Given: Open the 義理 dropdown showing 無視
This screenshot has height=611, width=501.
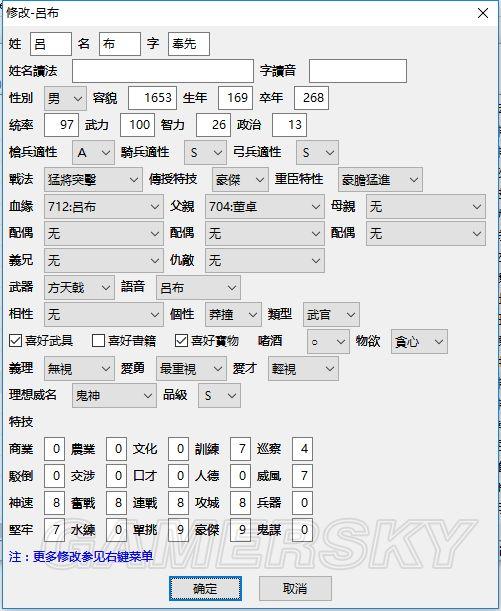Looking at the screenshot, I should click(79, 369).
